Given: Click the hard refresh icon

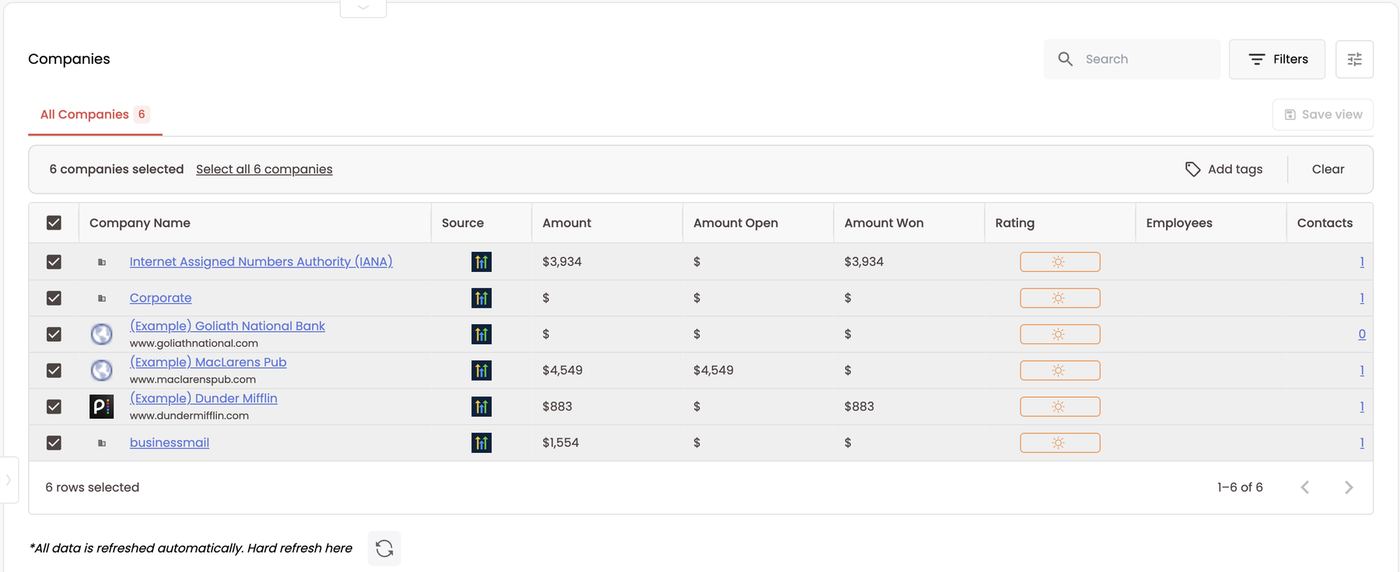Looking at the screenshot, I should coord(384,548).
